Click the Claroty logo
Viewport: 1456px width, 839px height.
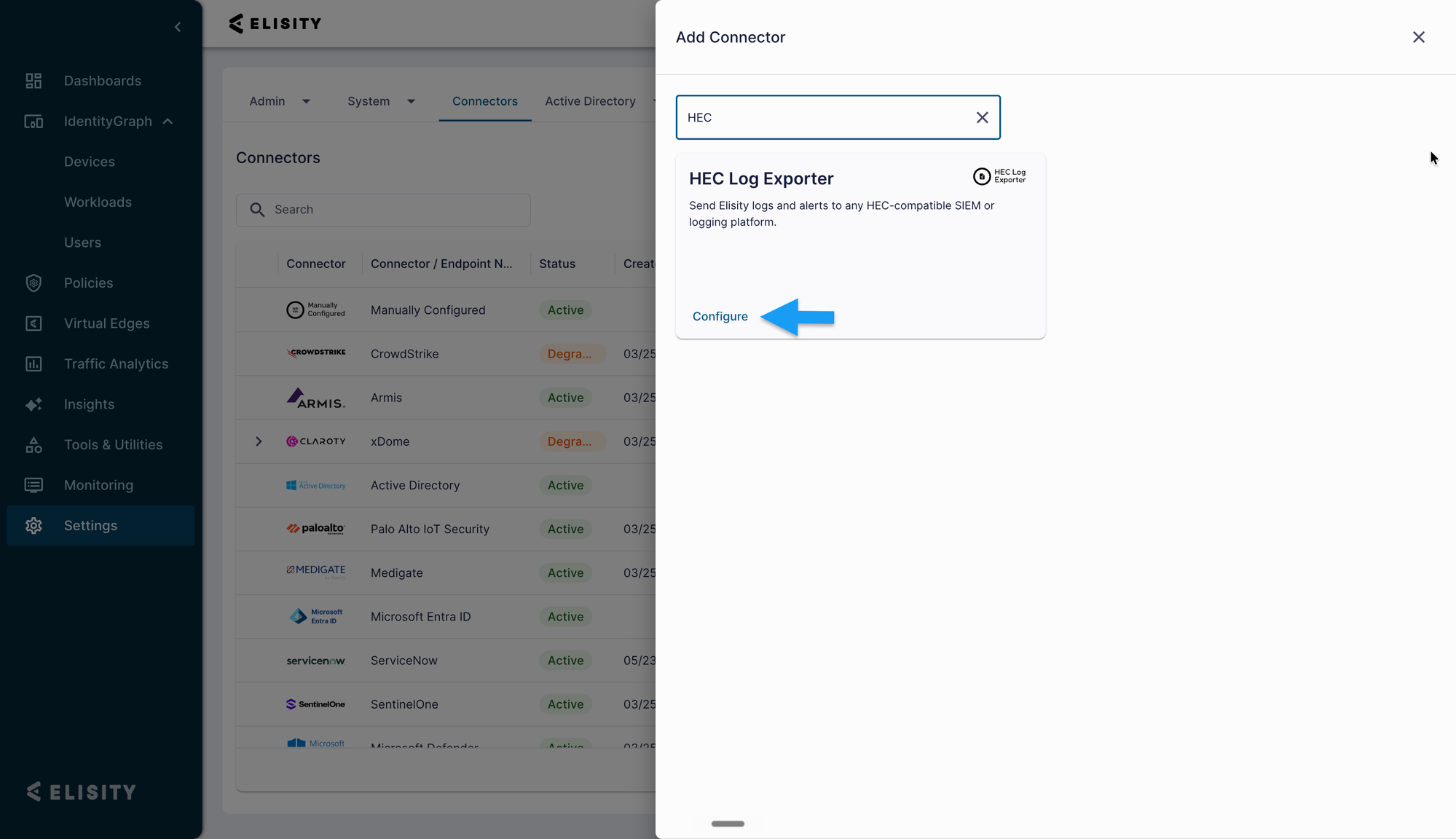[315, 441]
